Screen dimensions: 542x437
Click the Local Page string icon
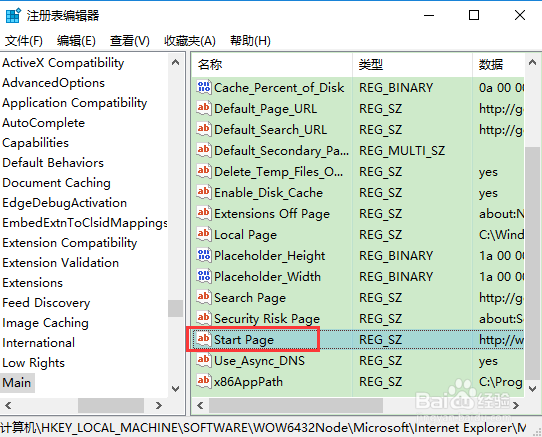(204, 234)
